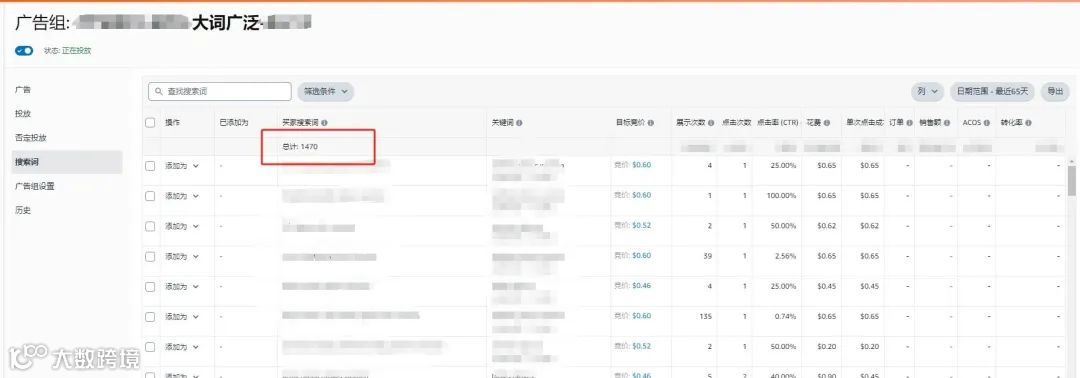Screen dimensions: 1080x378
Task: Click $0.60 bid in the 100.00% CTR row
Action: (641, 196)
